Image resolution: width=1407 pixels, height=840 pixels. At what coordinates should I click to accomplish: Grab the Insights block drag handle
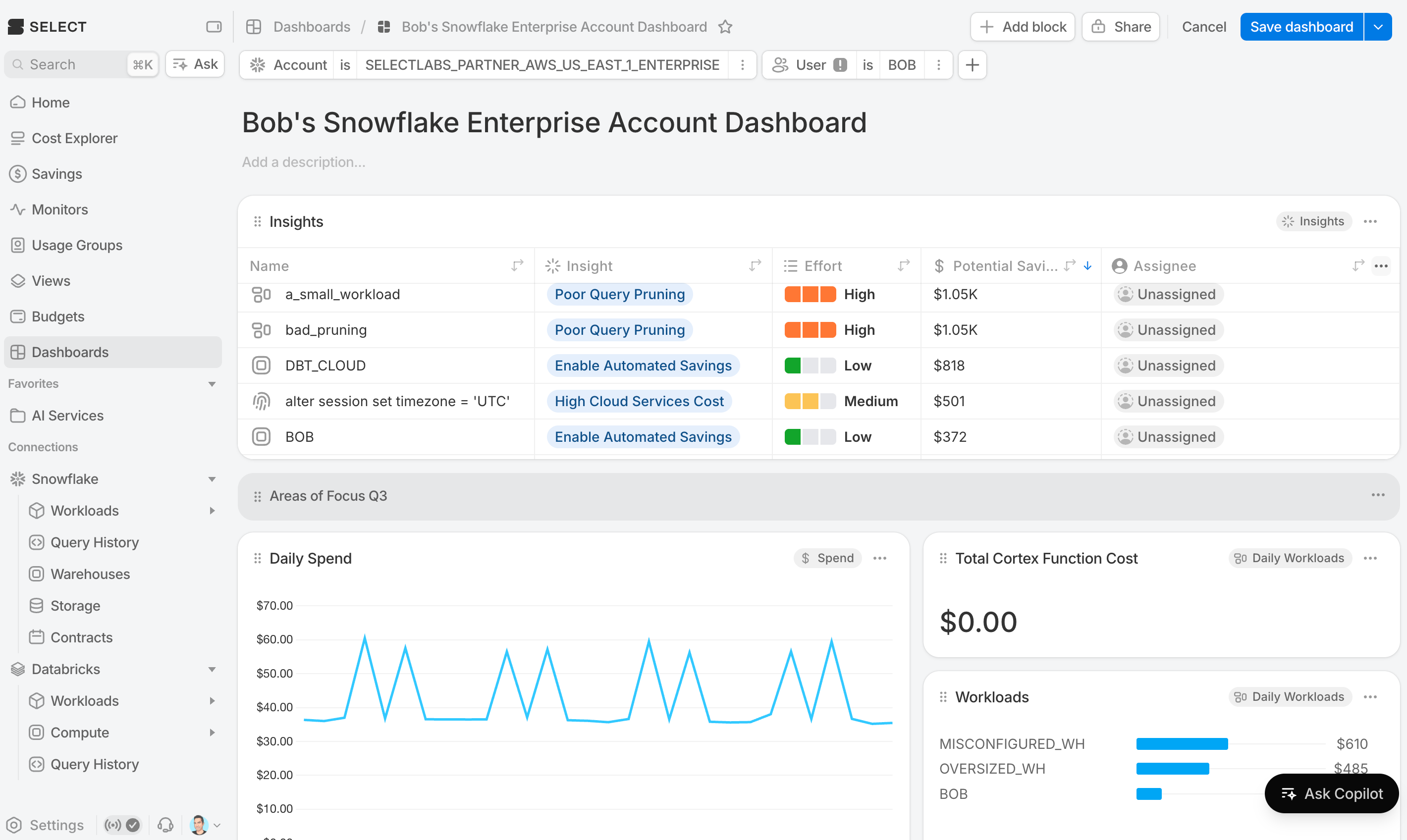coord(258,221)
